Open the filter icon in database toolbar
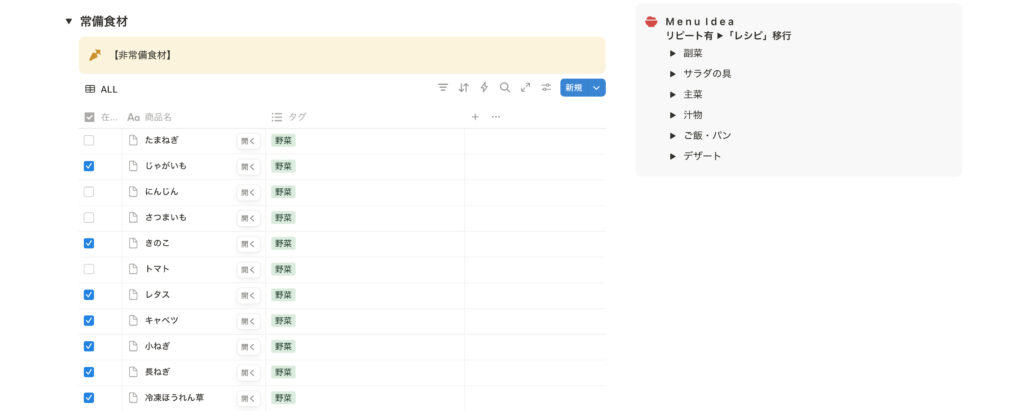Image resolution: width=1024 pixels, height=411 pixels. point(443,88)
